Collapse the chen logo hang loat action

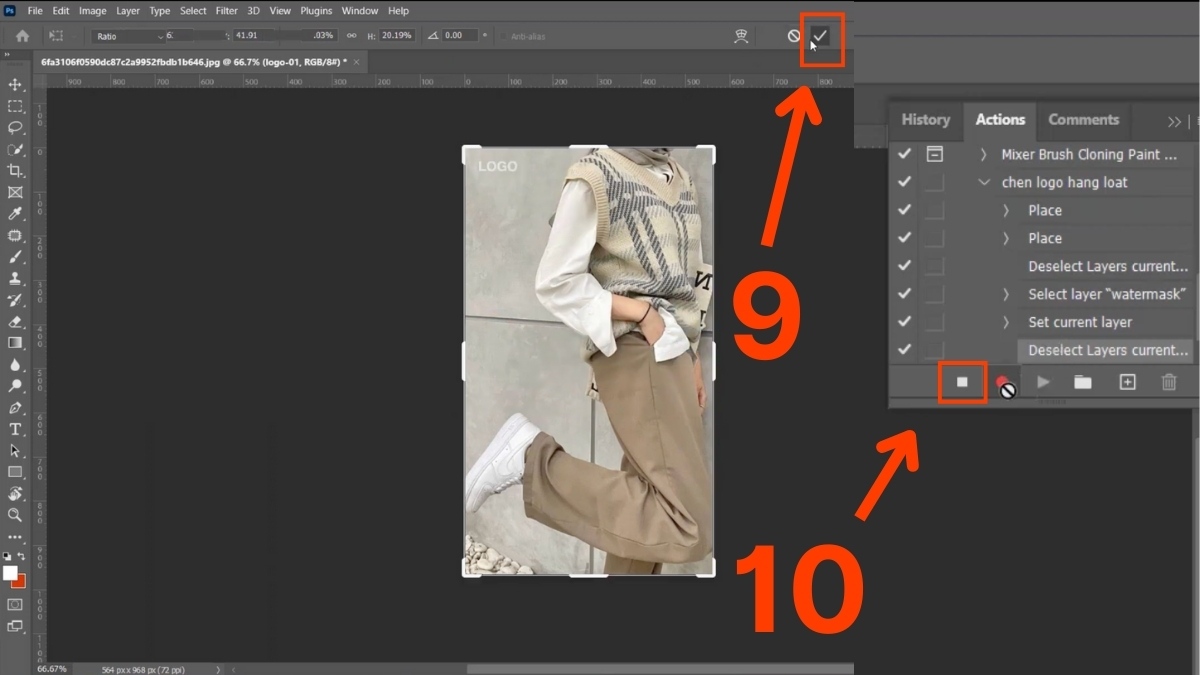tap(984, 182)
